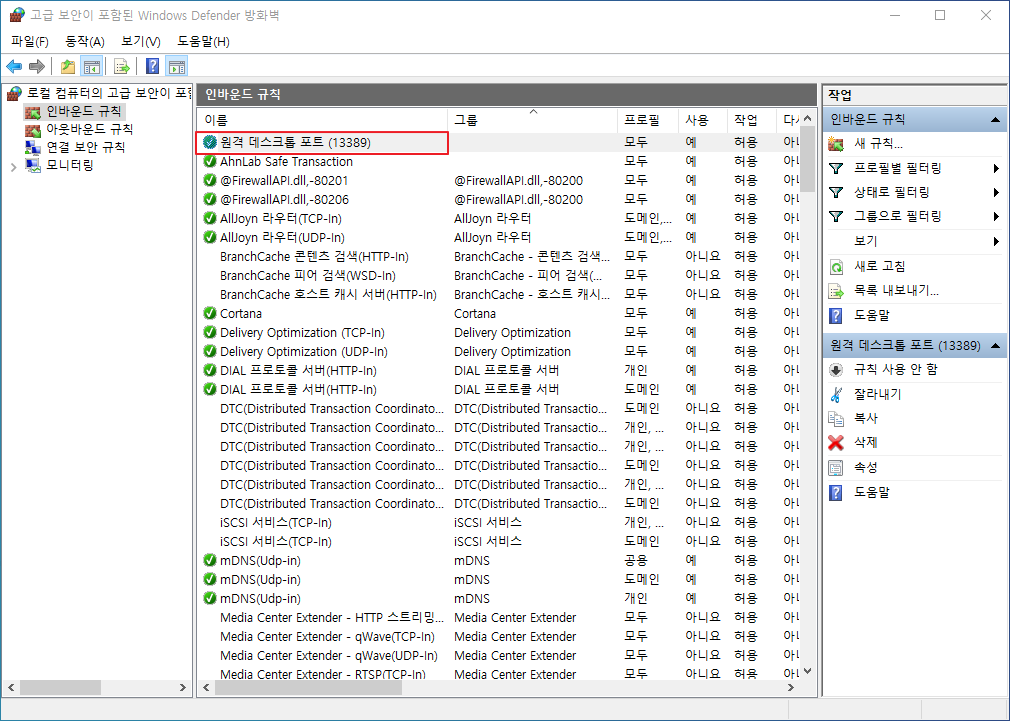Click the Export List toolbar icon
Image resolution: width=1010 pixels, height=721 pixels.
pyautogui.click(x=121, y=66)
